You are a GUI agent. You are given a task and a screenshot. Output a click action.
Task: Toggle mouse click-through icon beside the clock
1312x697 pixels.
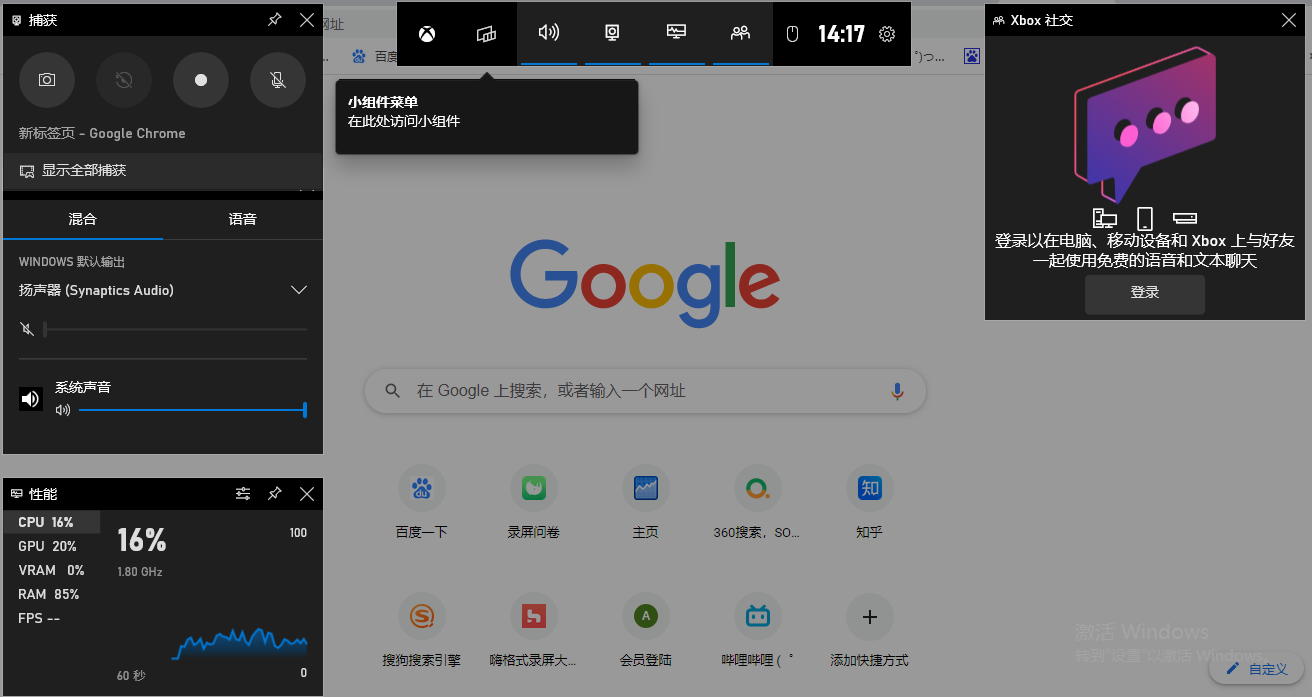[x=792, y=34]
